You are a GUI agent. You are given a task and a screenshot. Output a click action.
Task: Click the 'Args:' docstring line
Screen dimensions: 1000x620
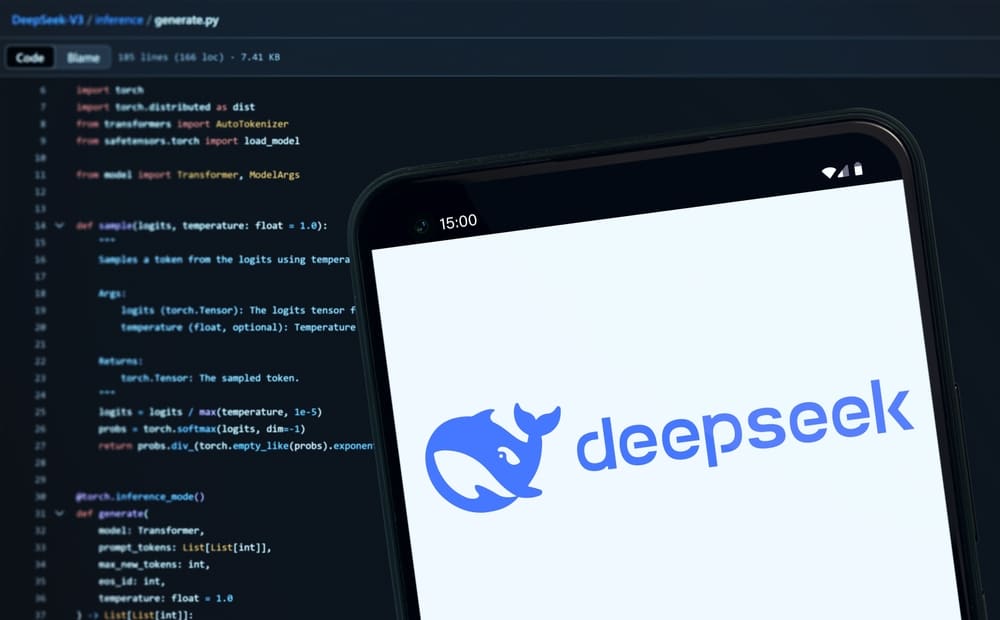[x=112, y=293]
